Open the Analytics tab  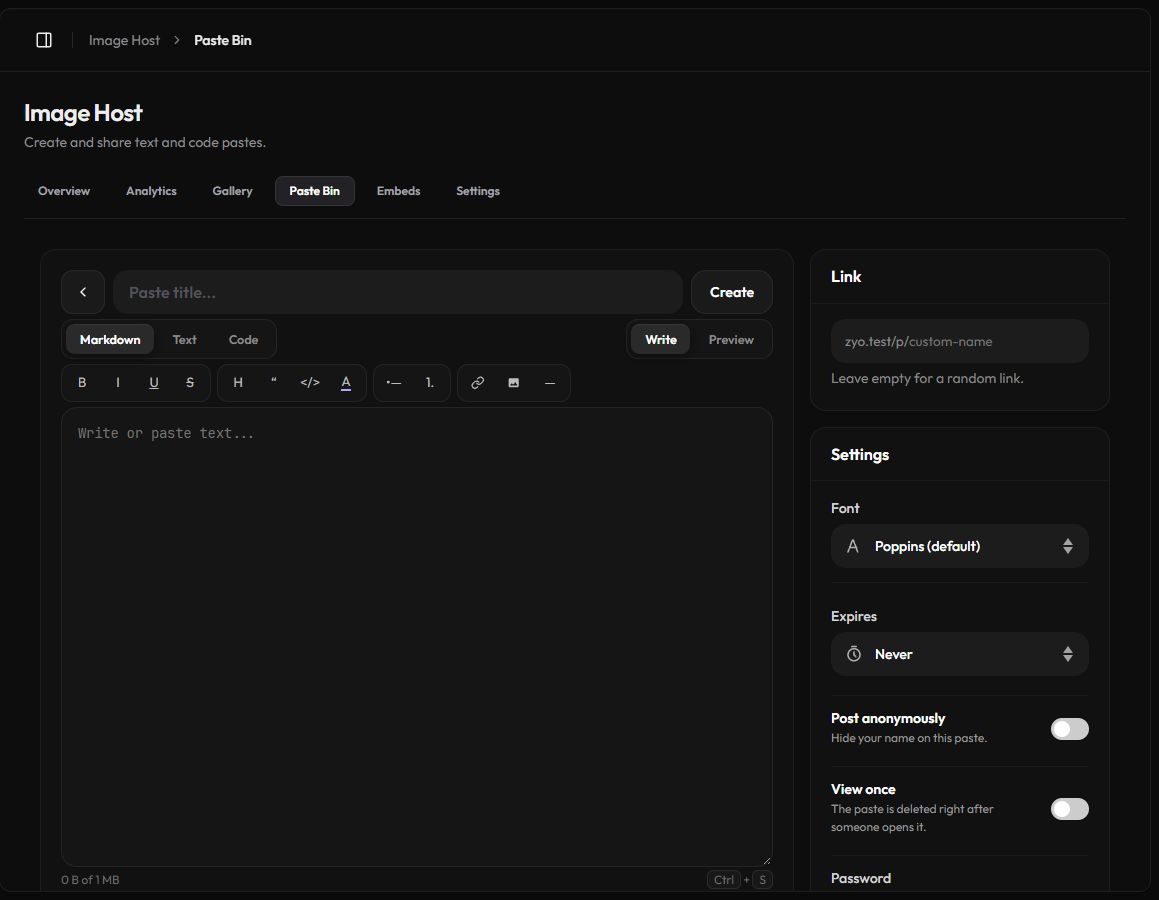point(151,191)
